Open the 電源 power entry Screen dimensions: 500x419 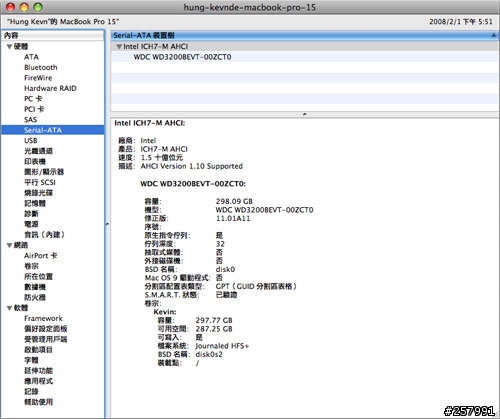pyautogui.click(x=31, y=224)
